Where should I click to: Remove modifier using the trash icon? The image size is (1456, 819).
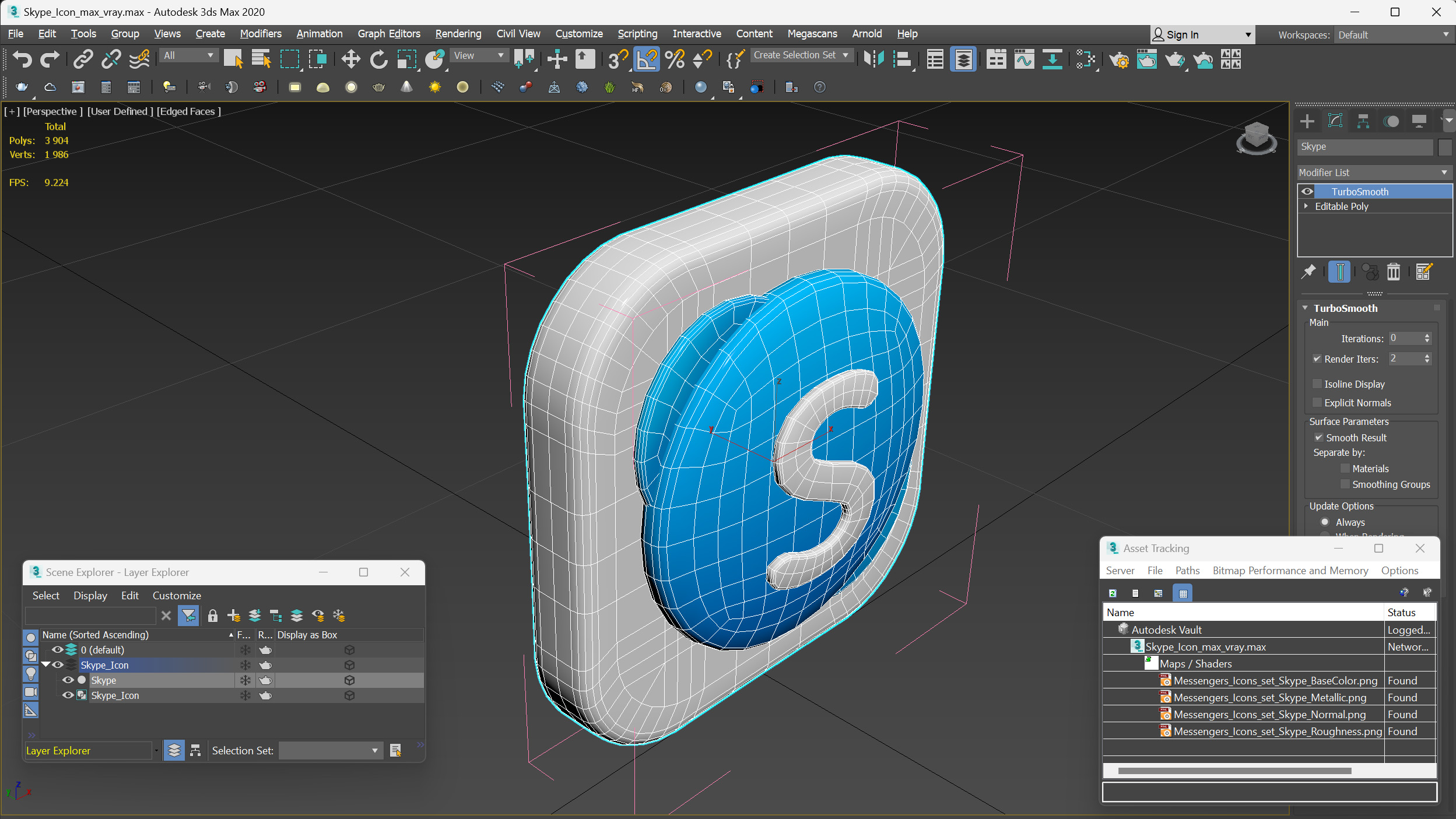[1394, 272]
